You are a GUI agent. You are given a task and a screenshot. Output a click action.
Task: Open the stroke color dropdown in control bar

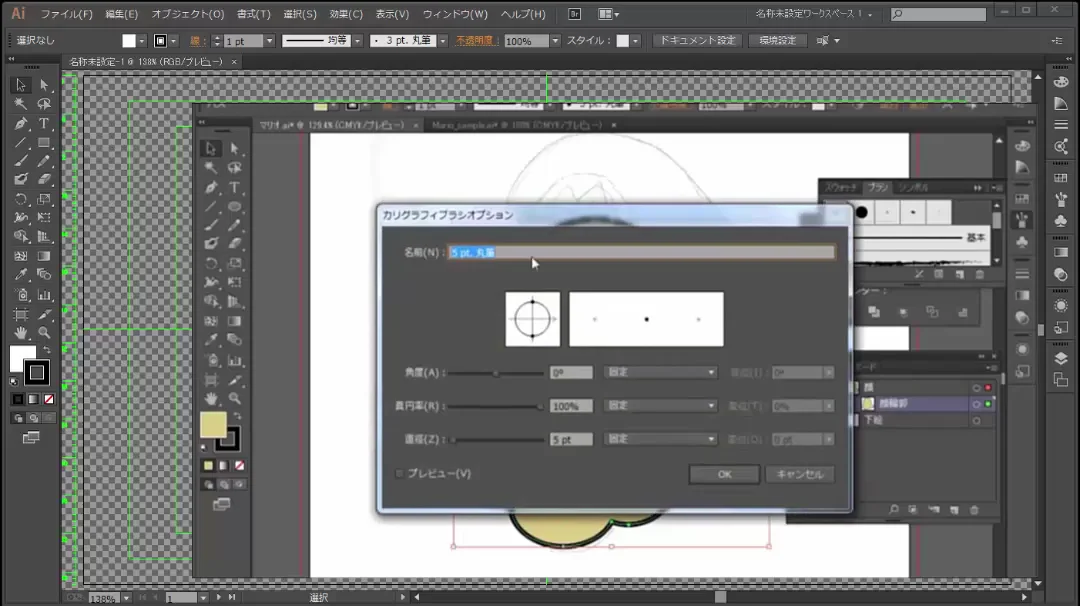(x=174, y=41)
